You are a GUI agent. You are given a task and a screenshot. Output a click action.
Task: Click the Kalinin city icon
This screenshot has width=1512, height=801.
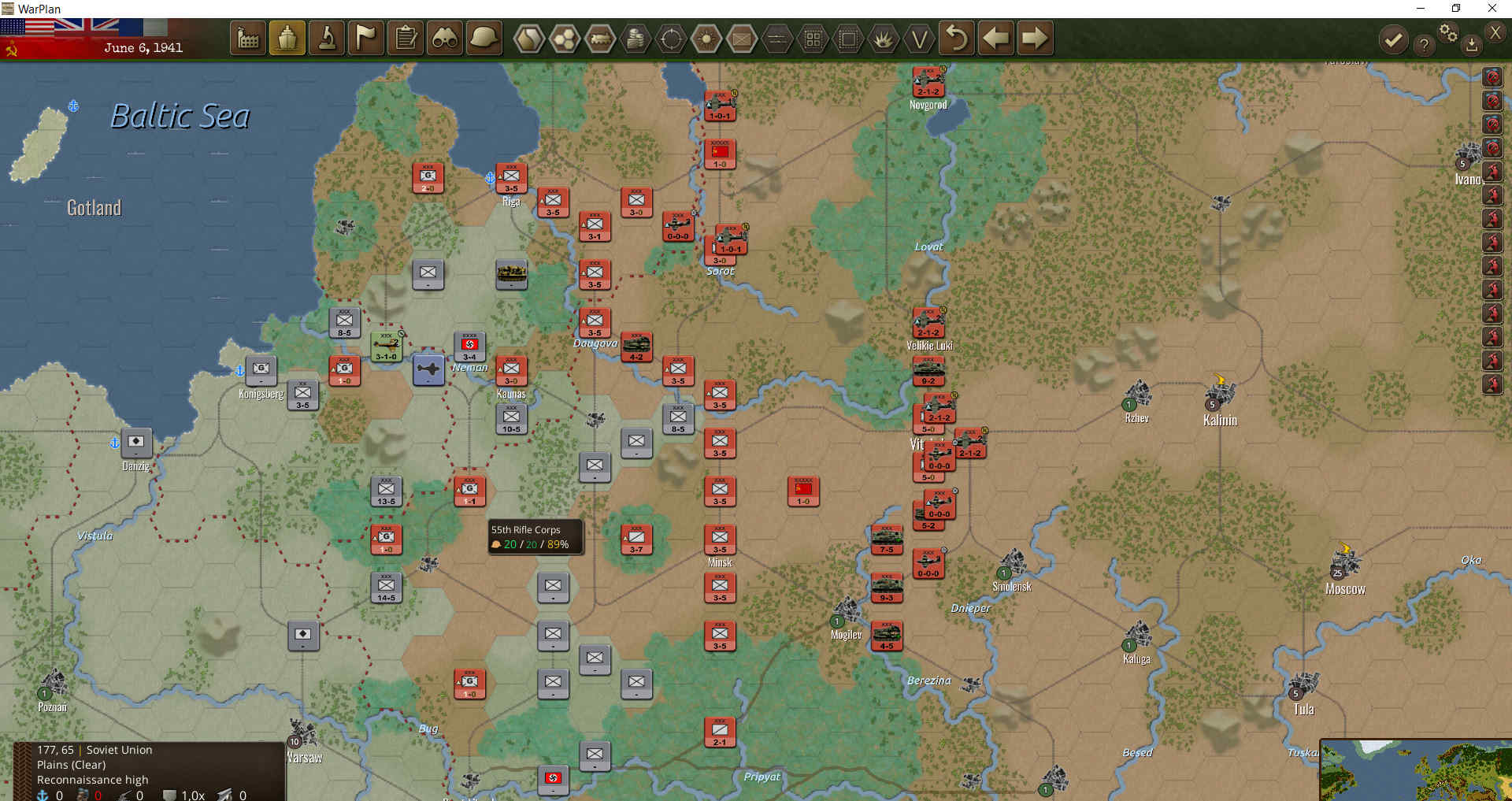(1219, 392)
